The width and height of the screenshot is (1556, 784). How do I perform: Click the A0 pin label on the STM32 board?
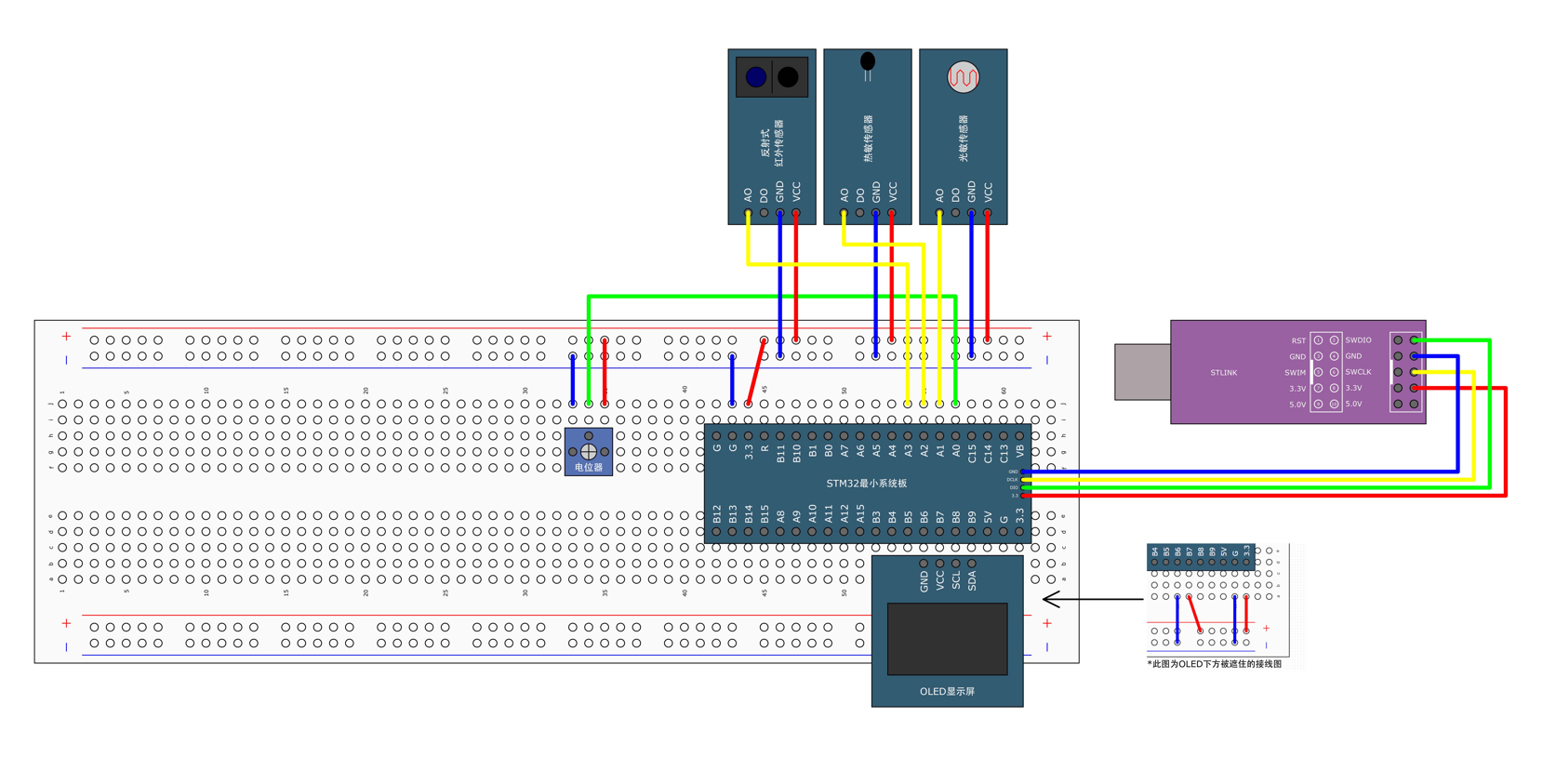[956, 451]
